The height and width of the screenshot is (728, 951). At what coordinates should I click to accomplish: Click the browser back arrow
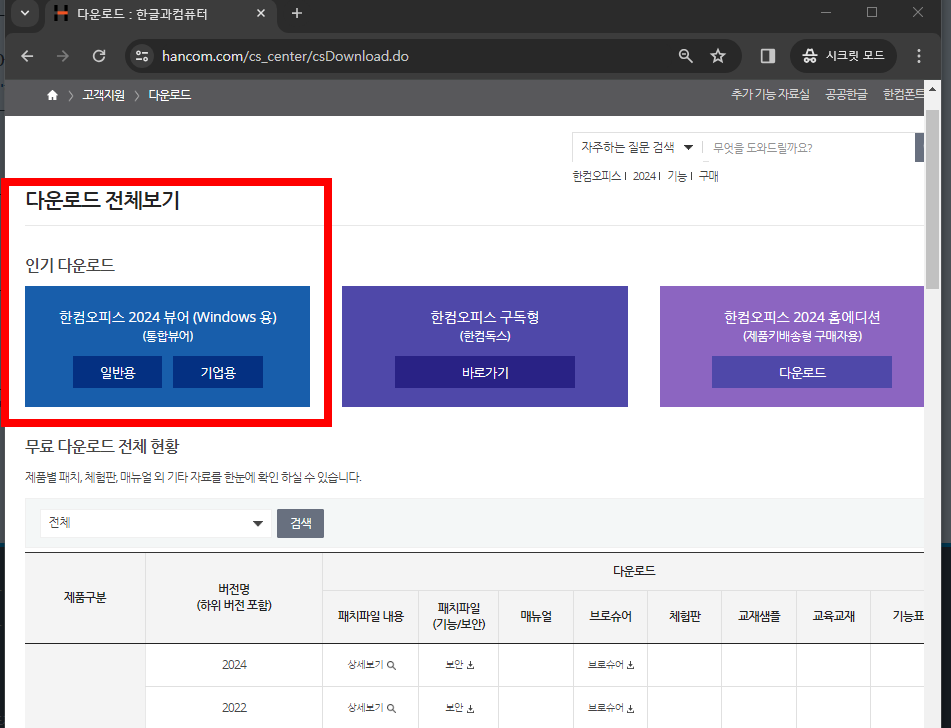pos(26,56)
